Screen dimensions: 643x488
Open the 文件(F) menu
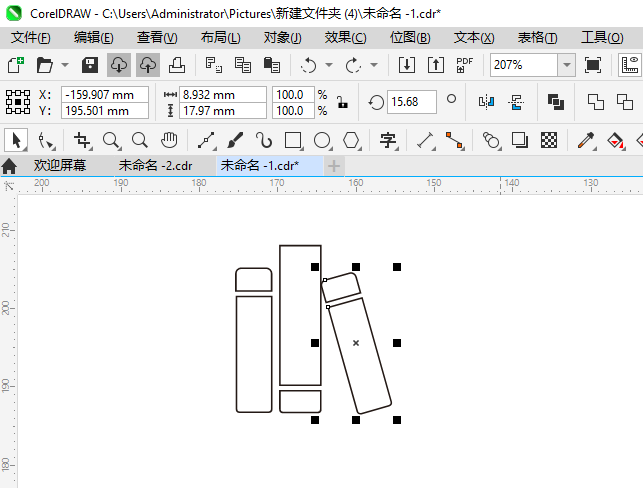click(x=31, y=38)
